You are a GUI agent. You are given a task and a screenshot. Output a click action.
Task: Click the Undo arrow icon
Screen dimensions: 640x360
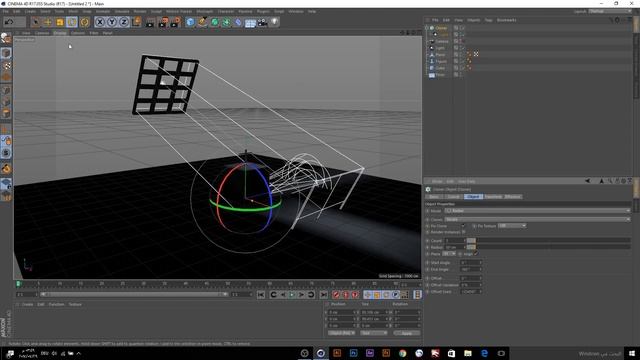(9, 22)
